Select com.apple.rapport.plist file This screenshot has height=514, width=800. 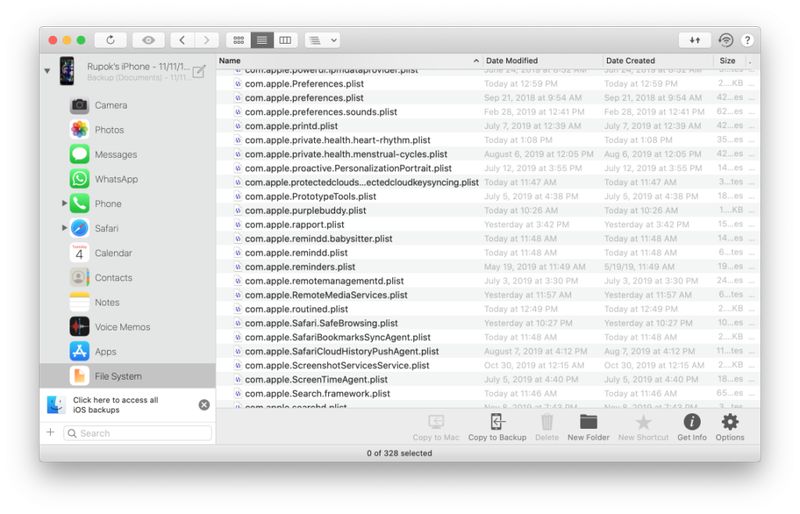click(487, 225)
